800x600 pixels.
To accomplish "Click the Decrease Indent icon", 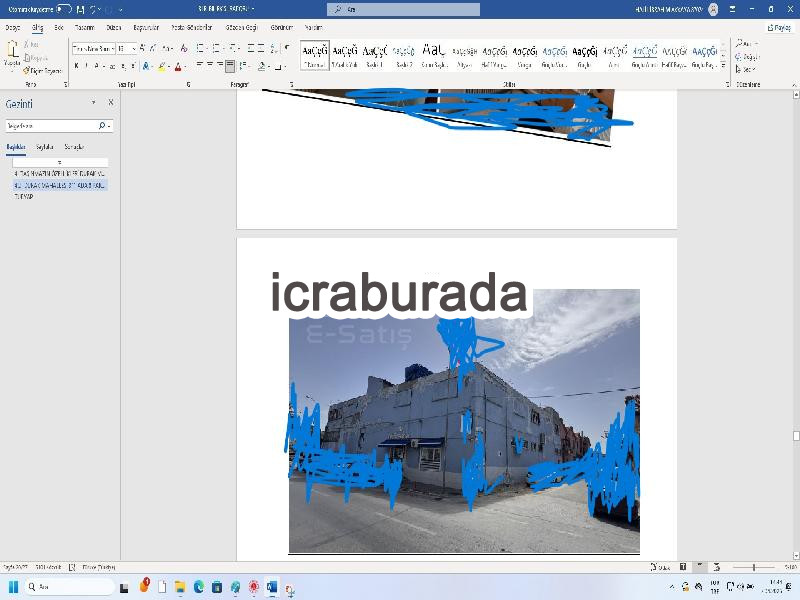I will pos(251,48).
